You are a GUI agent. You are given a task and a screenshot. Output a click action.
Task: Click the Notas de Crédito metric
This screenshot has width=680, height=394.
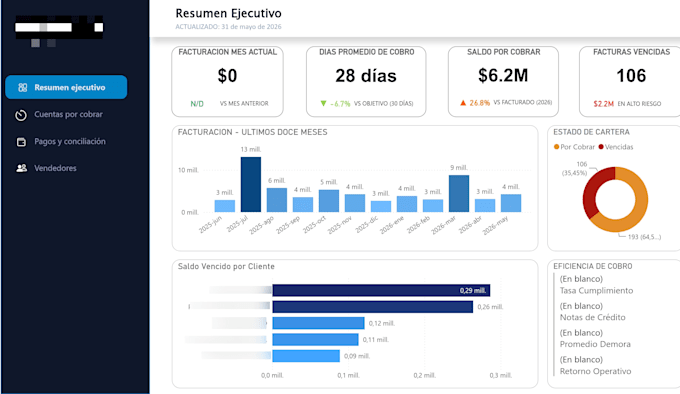592,312
